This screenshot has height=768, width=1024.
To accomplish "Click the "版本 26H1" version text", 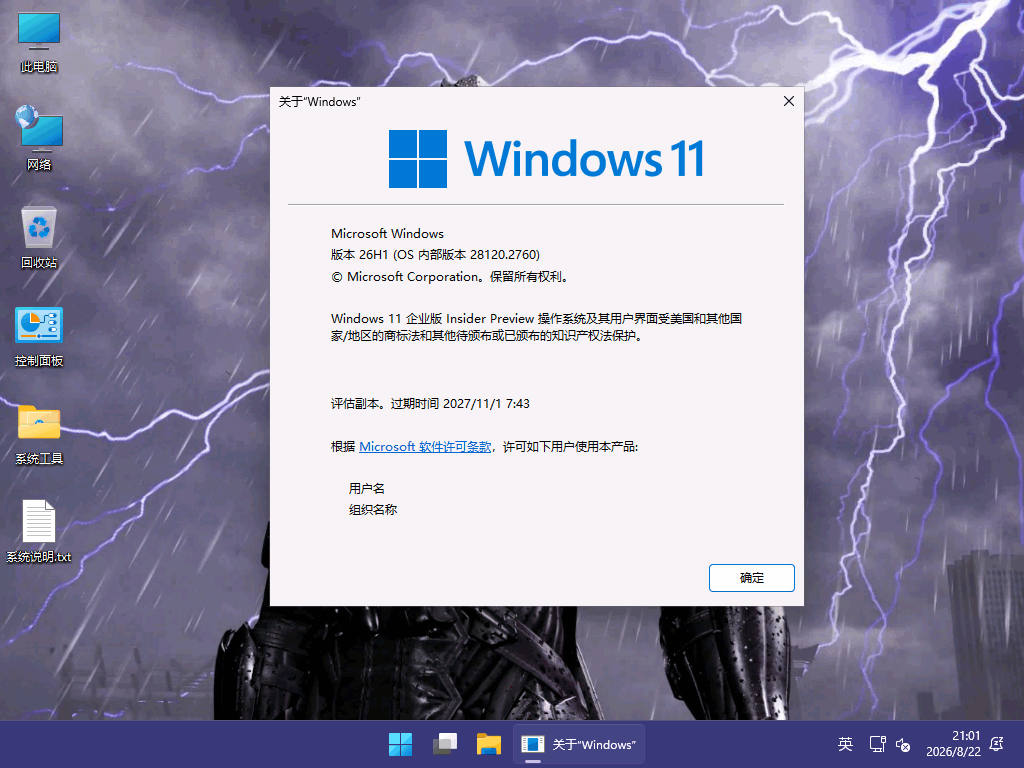I will tap(436, 255).
